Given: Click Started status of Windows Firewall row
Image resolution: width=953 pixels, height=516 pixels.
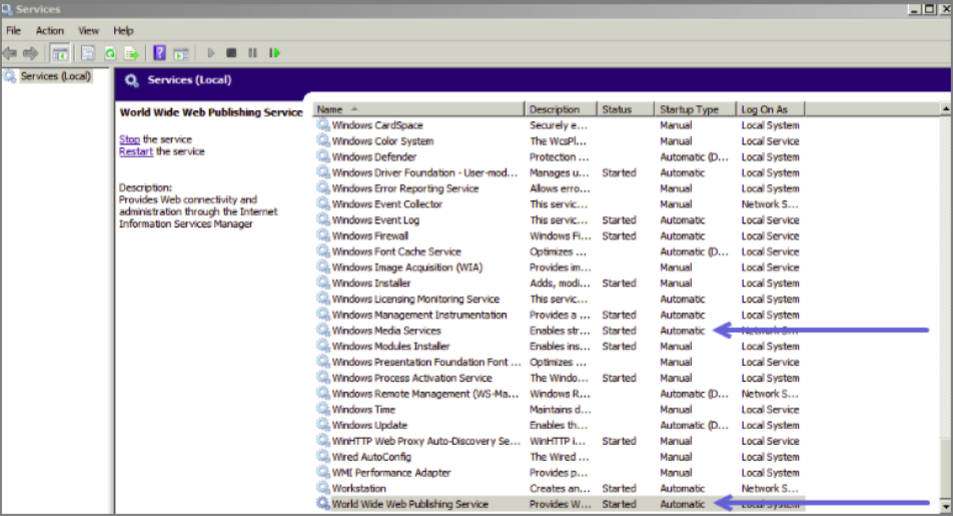Looking at the screenshot, I should [619, 236].
